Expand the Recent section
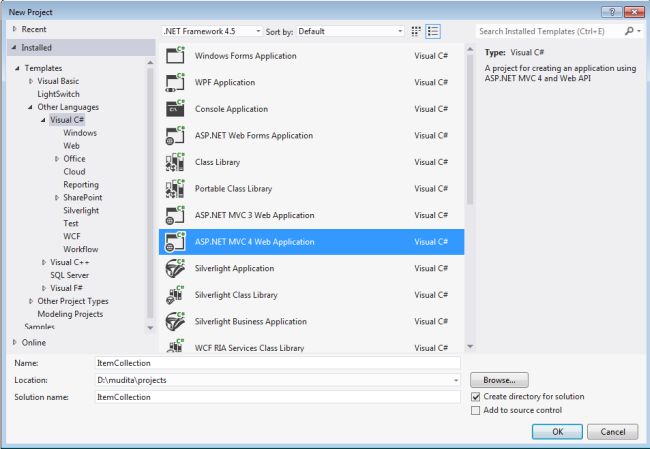 (15, 29)
